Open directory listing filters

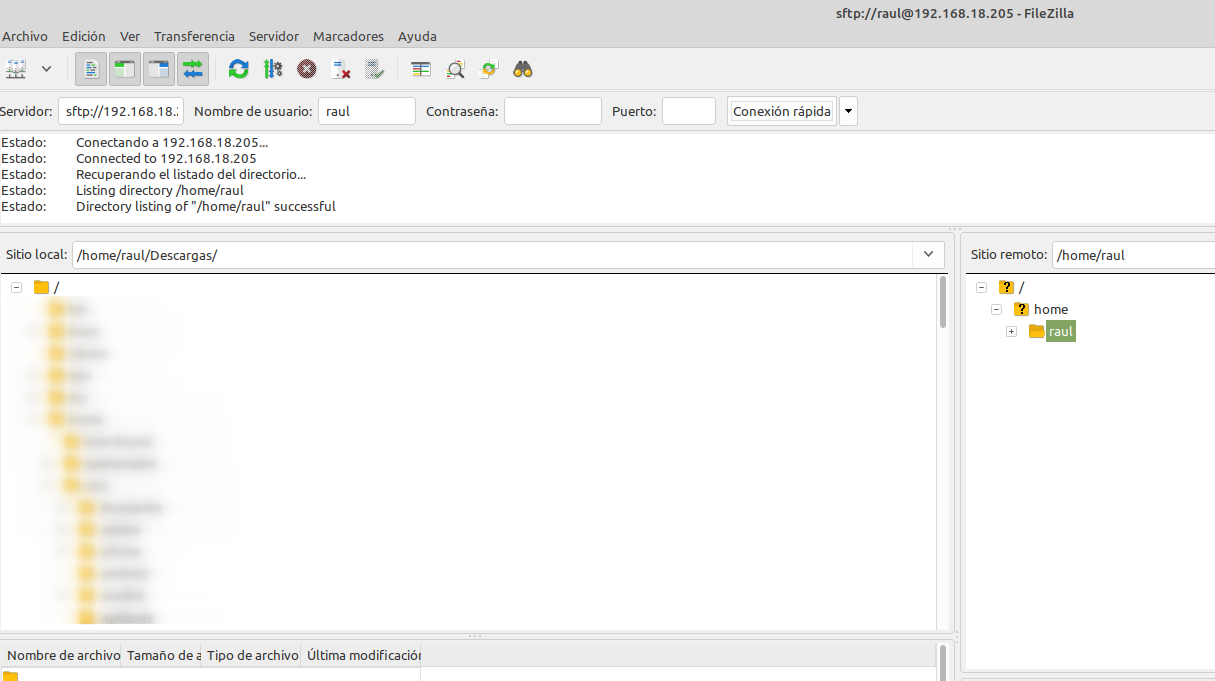[420, 69]
